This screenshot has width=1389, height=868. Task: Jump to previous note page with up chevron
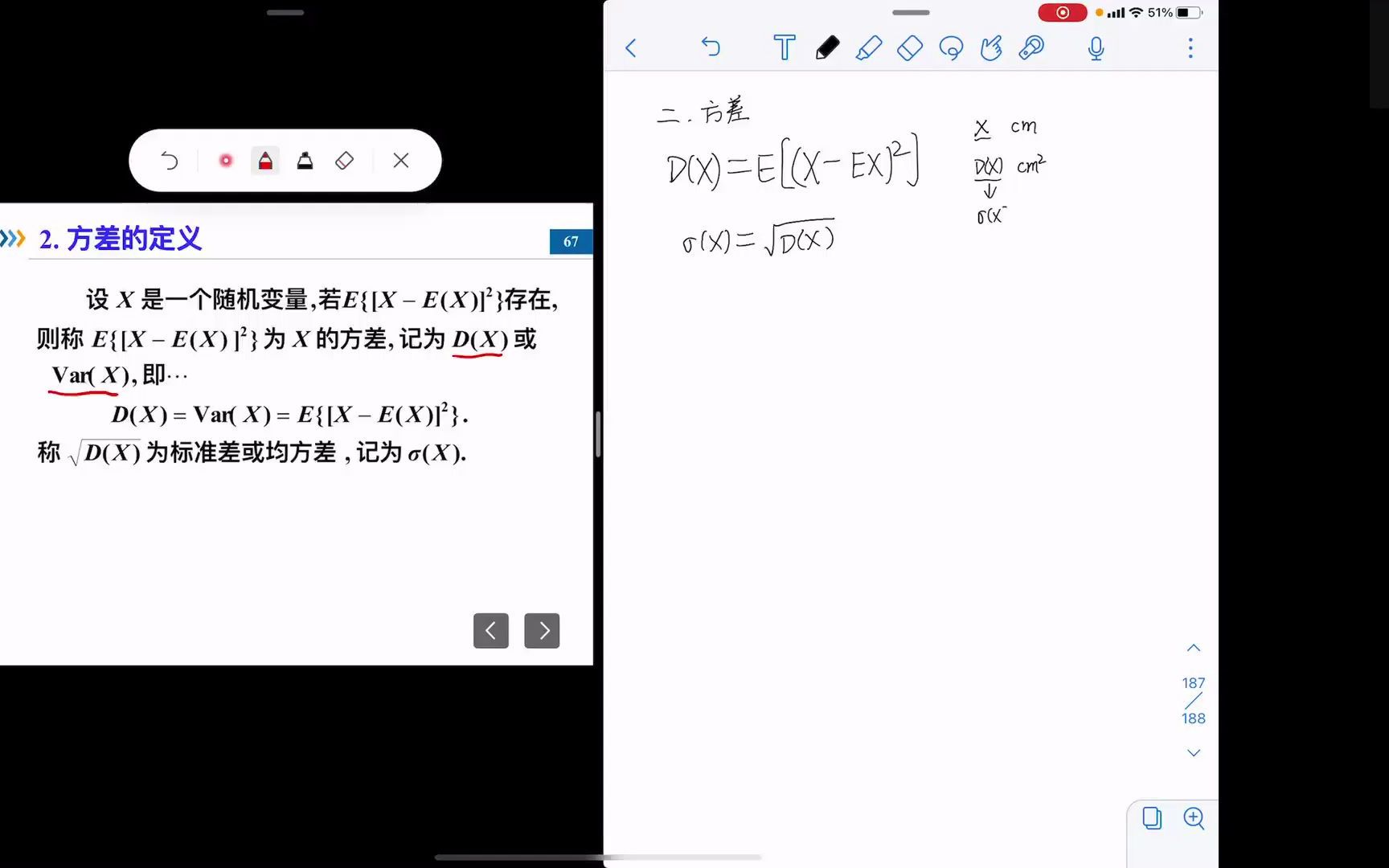(x=1194, y=648)
